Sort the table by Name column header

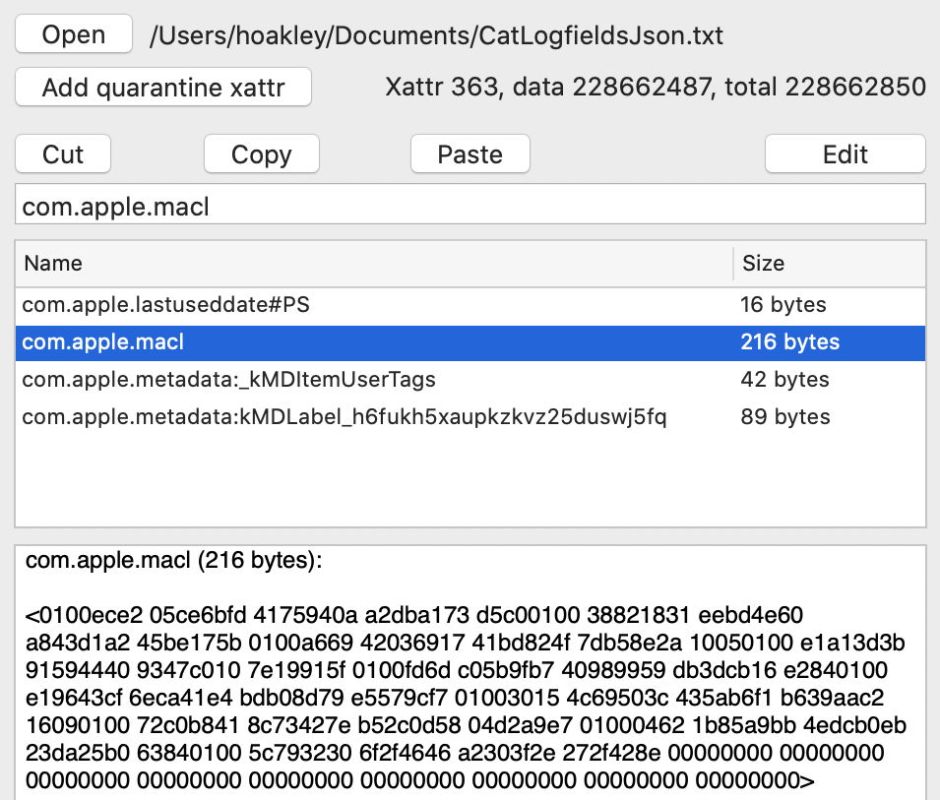tap(374, 264)
